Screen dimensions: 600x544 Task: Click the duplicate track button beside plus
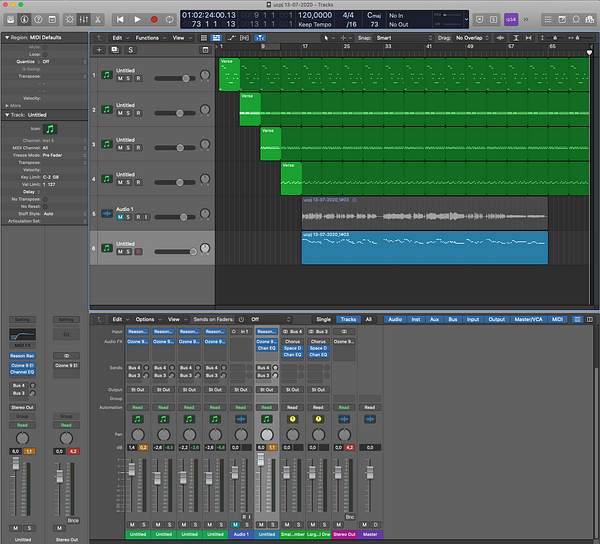point(114,49)
